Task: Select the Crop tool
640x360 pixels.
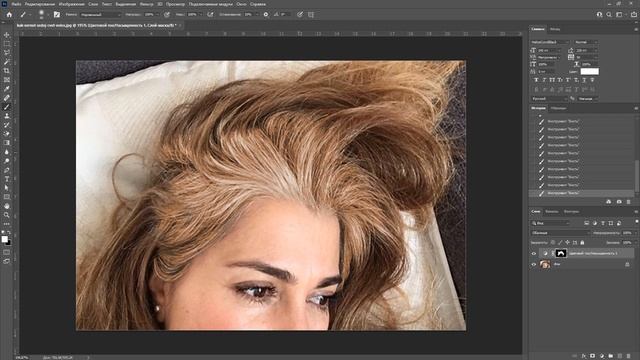Action: (x=7, y=71)
